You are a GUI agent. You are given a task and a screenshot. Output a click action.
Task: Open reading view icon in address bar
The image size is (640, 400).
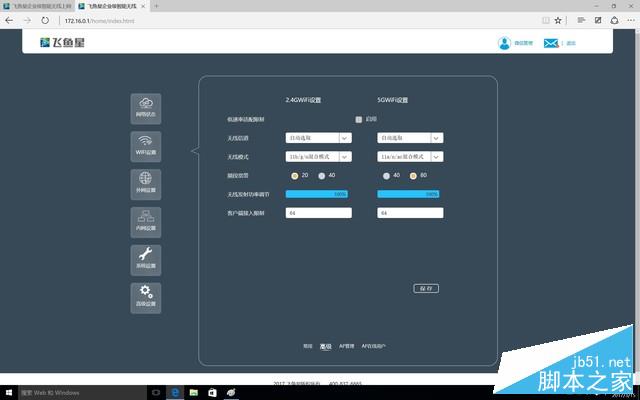click(x=546, y=20)
